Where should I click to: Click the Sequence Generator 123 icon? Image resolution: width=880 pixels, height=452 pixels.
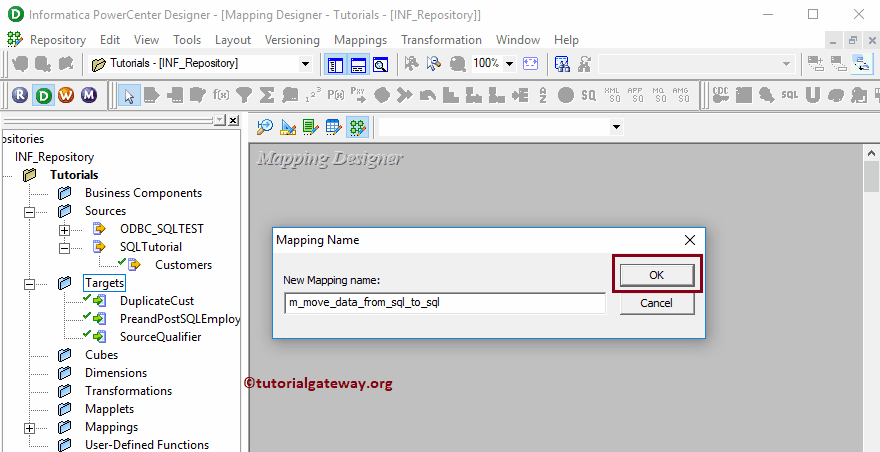pos(313,95)
